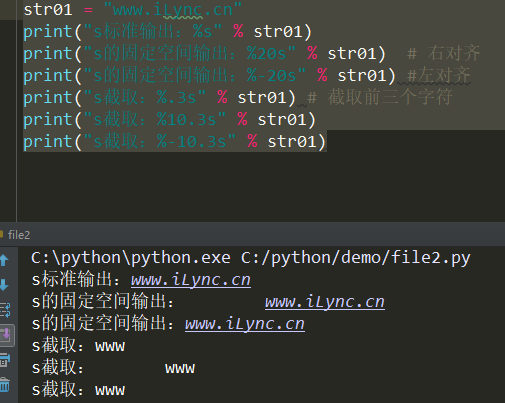Click the print icon in run console
The height and width of the screenshot is (403, 505).
pos(5,360)
